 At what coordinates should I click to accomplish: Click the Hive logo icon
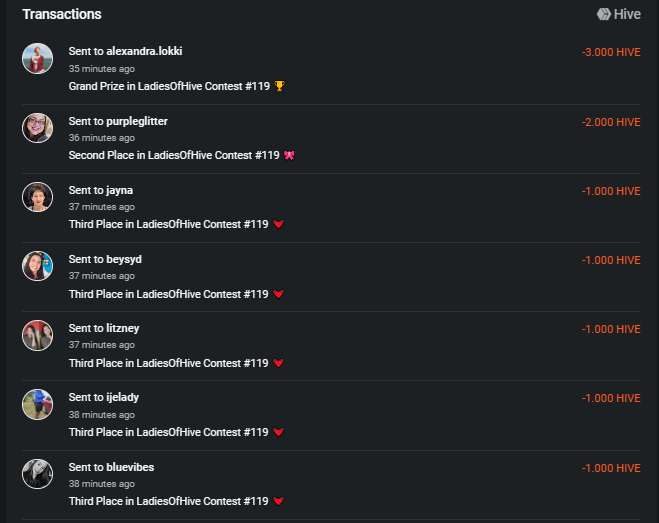(604, 15)
